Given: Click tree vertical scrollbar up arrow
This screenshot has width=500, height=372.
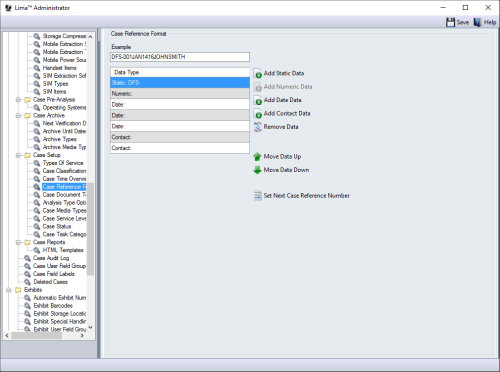Looking at the screenshot, I should [x=90, y=36].
